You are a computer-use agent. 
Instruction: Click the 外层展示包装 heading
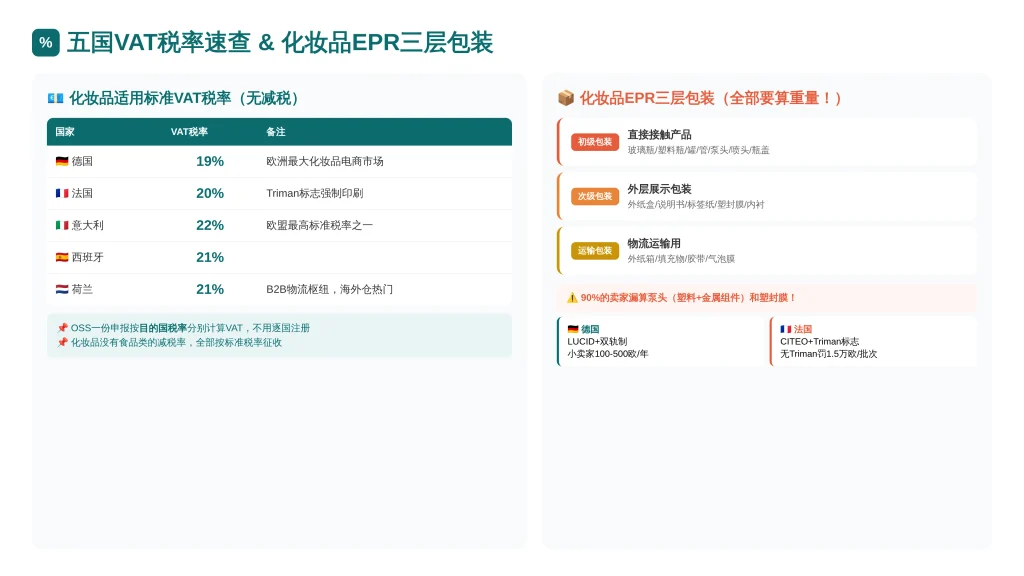click(659, 189)
